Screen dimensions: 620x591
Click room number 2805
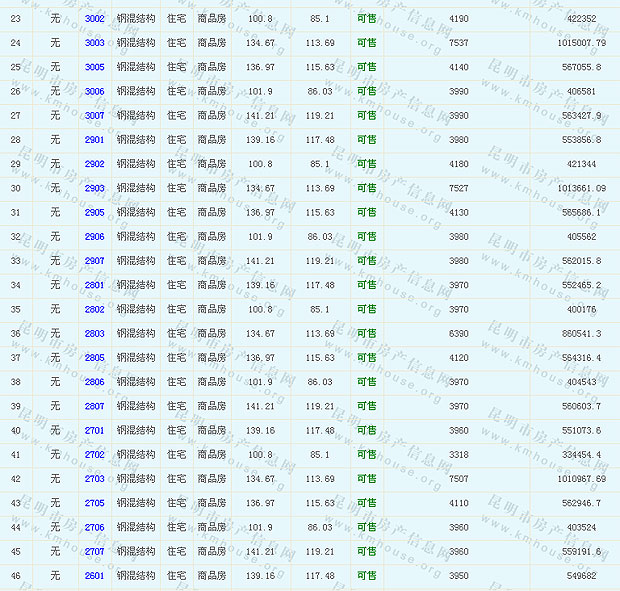click(x=94, y=358)
